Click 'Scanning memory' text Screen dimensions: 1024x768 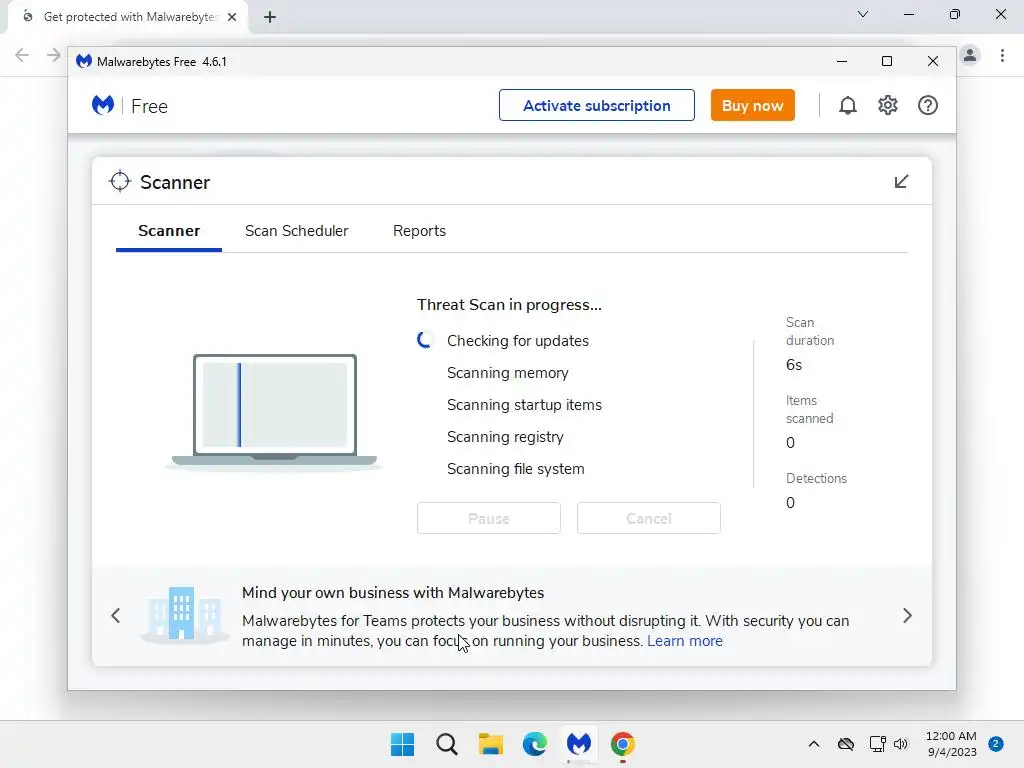coord(507,373)
